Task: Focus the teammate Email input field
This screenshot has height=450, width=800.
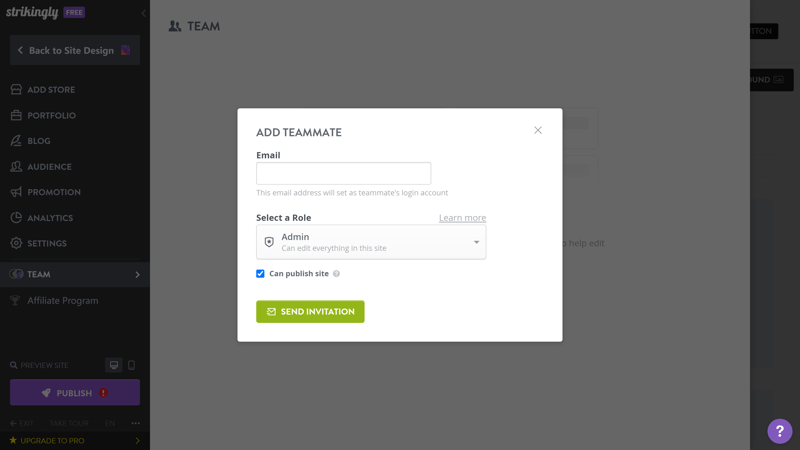Action: click(343, 173)
